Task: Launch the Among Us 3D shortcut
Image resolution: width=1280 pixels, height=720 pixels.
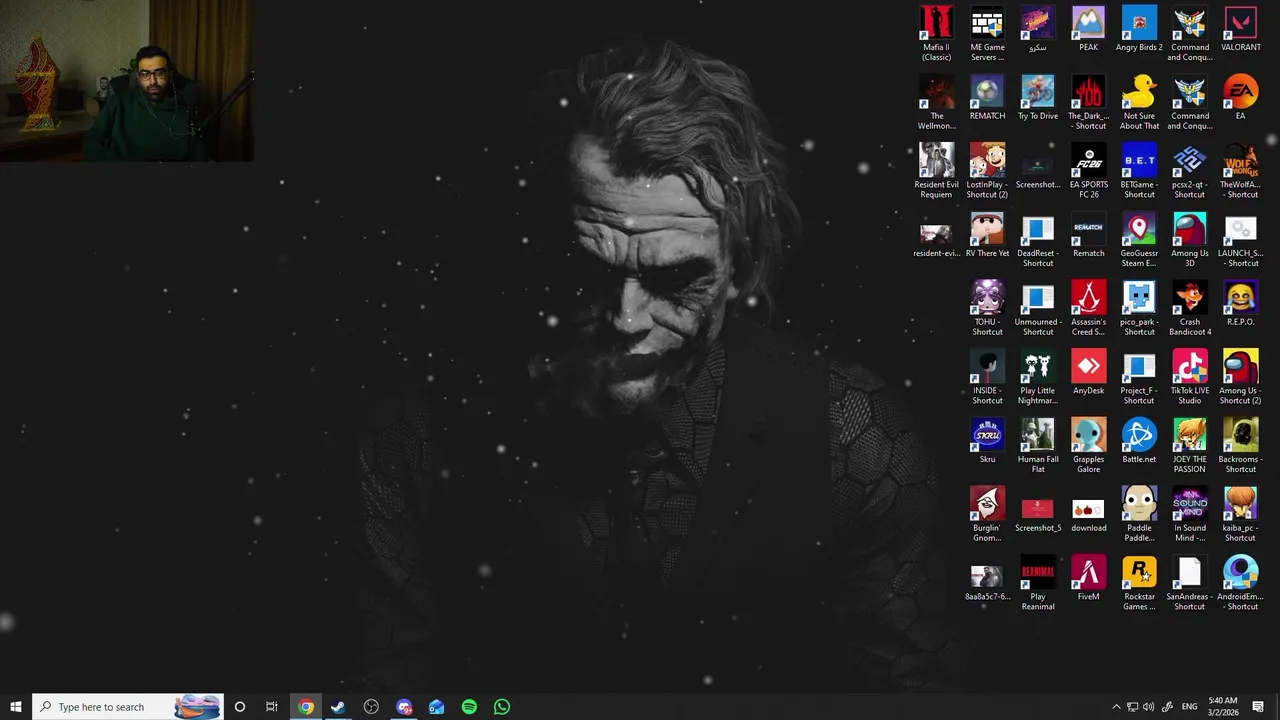Action: click(x=1189, y=239)
